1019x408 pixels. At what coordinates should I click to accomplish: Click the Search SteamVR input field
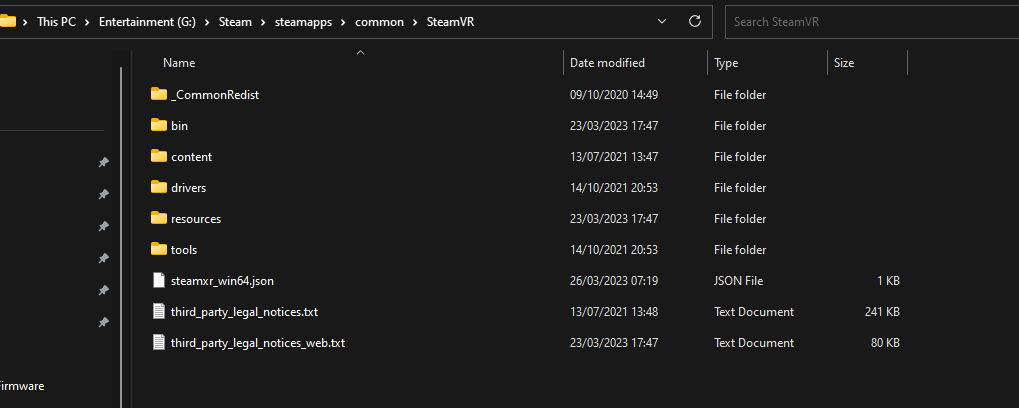[871, 22]
